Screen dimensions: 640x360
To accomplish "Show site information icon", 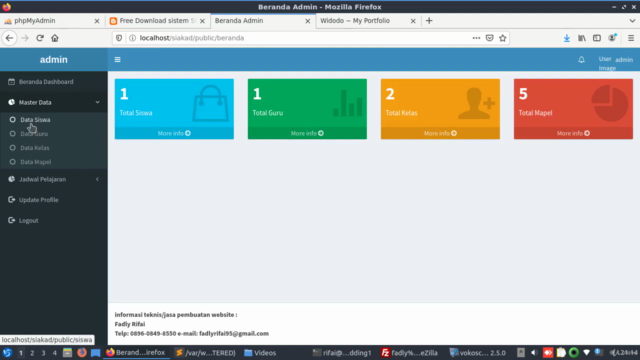I will click(x=132, y=38).
